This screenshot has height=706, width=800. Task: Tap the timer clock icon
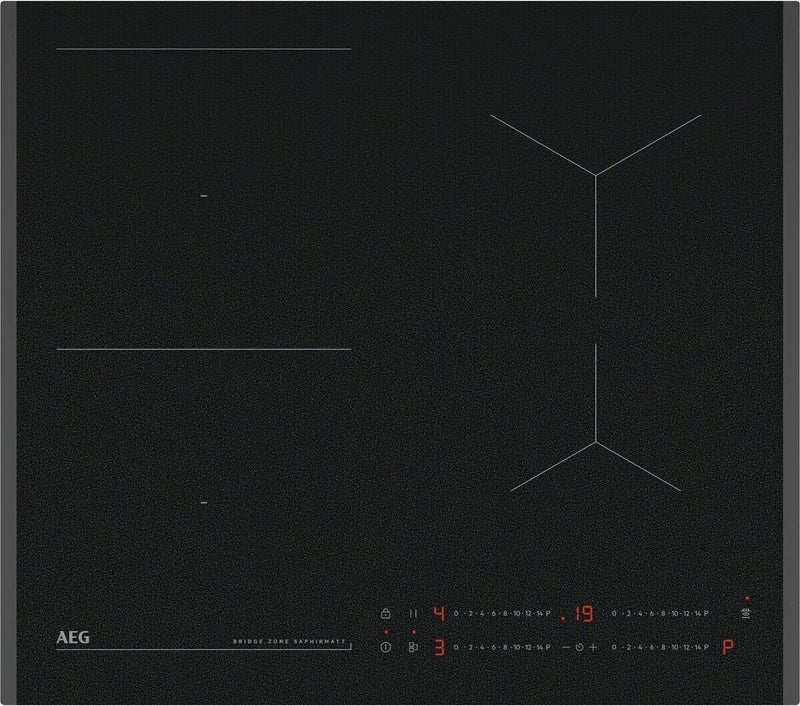pos(578,648)
